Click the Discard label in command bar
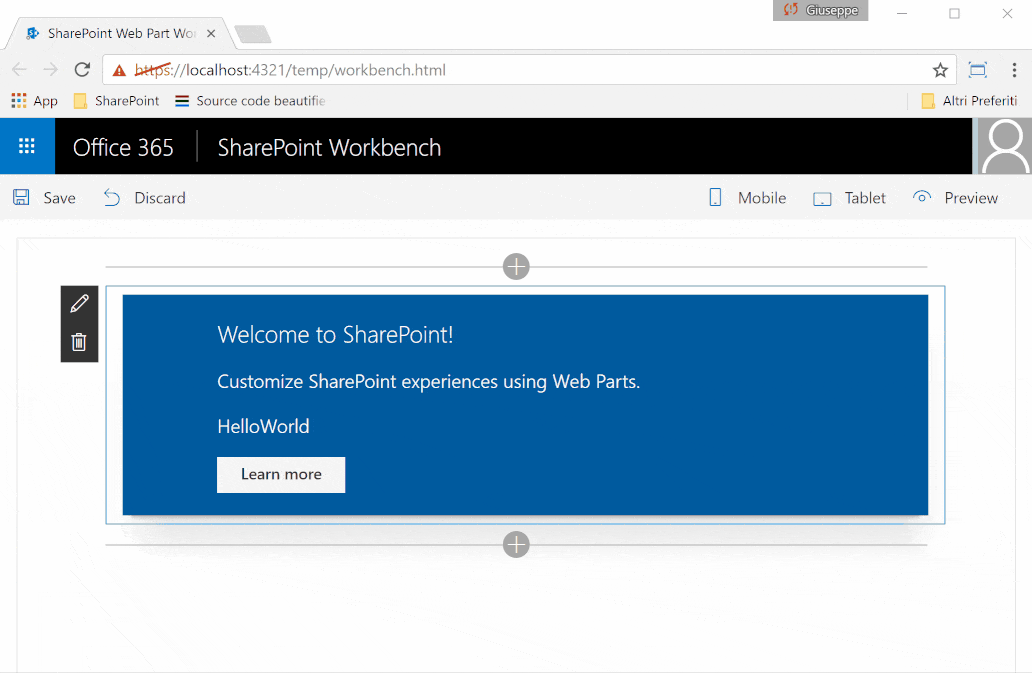This screenshot has height=673, width=1032. point(160,198)
